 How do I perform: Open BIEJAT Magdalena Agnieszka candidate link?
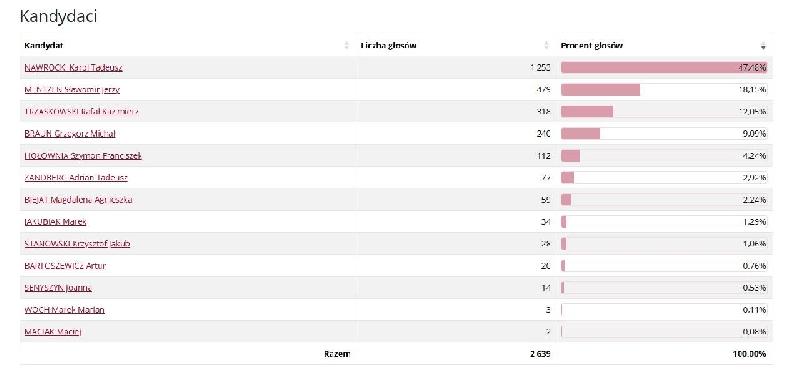click(x=79, y=199)
